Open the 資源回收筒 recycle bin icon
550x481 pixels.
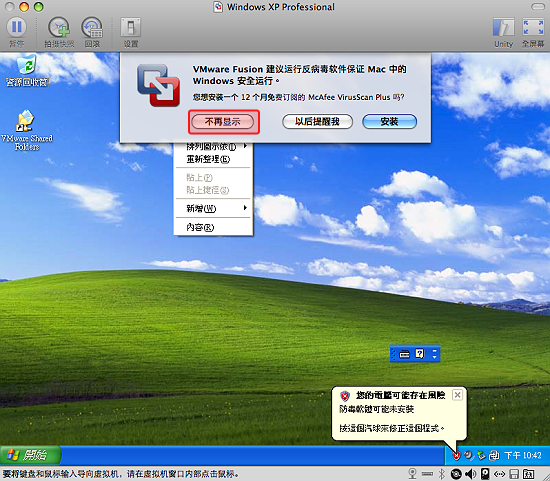click(27, 71)
